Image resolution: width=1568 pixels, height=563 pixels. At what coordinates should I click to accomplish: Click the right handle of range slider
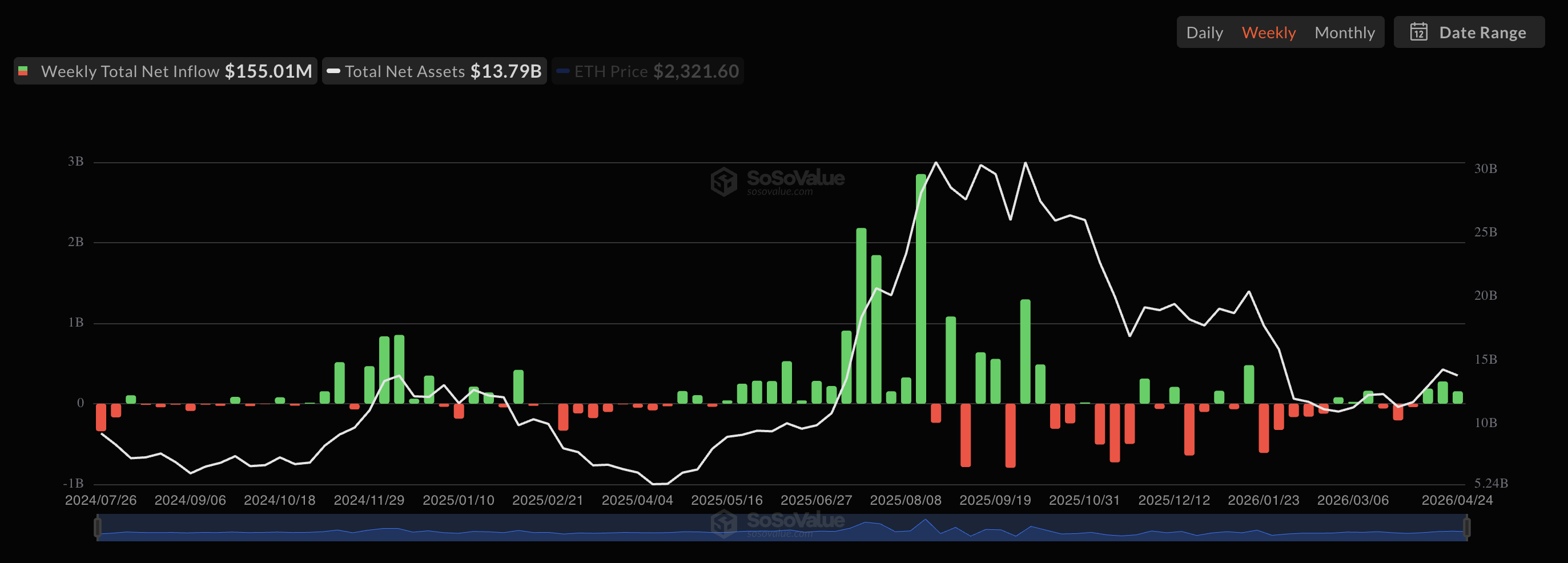[x=1466, y=527]
